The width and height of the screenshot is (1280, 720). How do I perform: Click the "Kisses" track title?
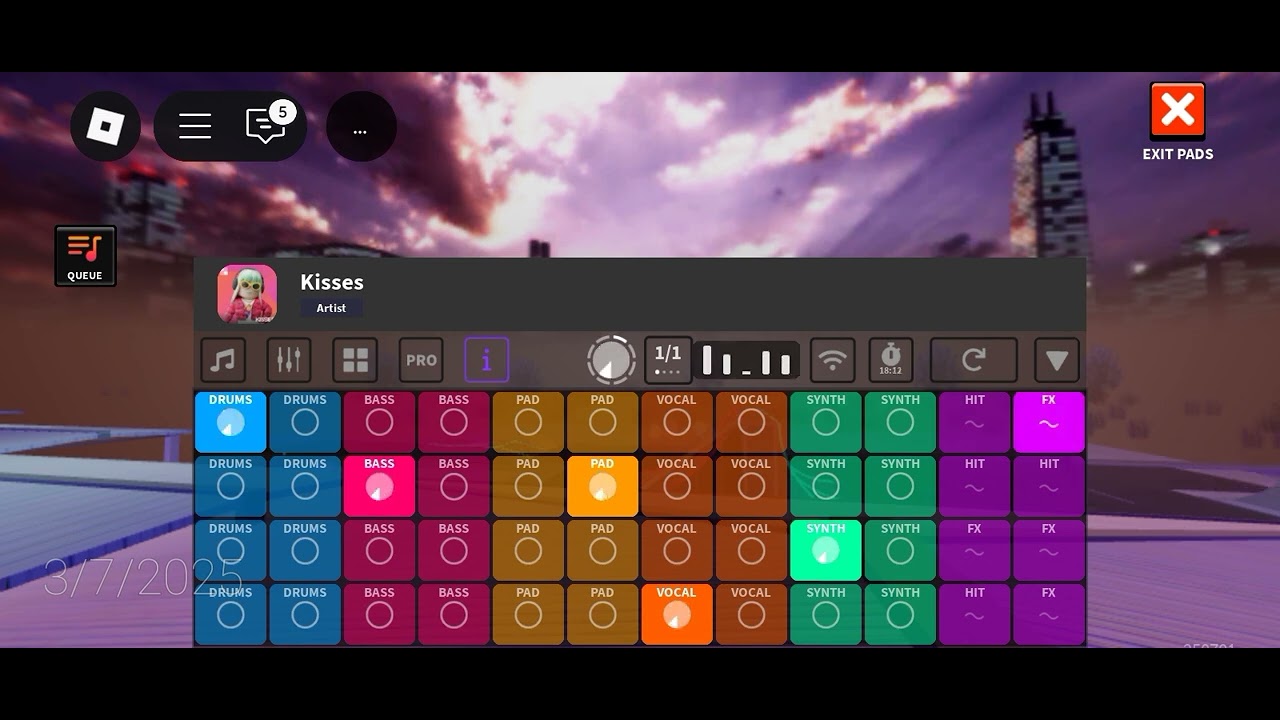(332, 282)
